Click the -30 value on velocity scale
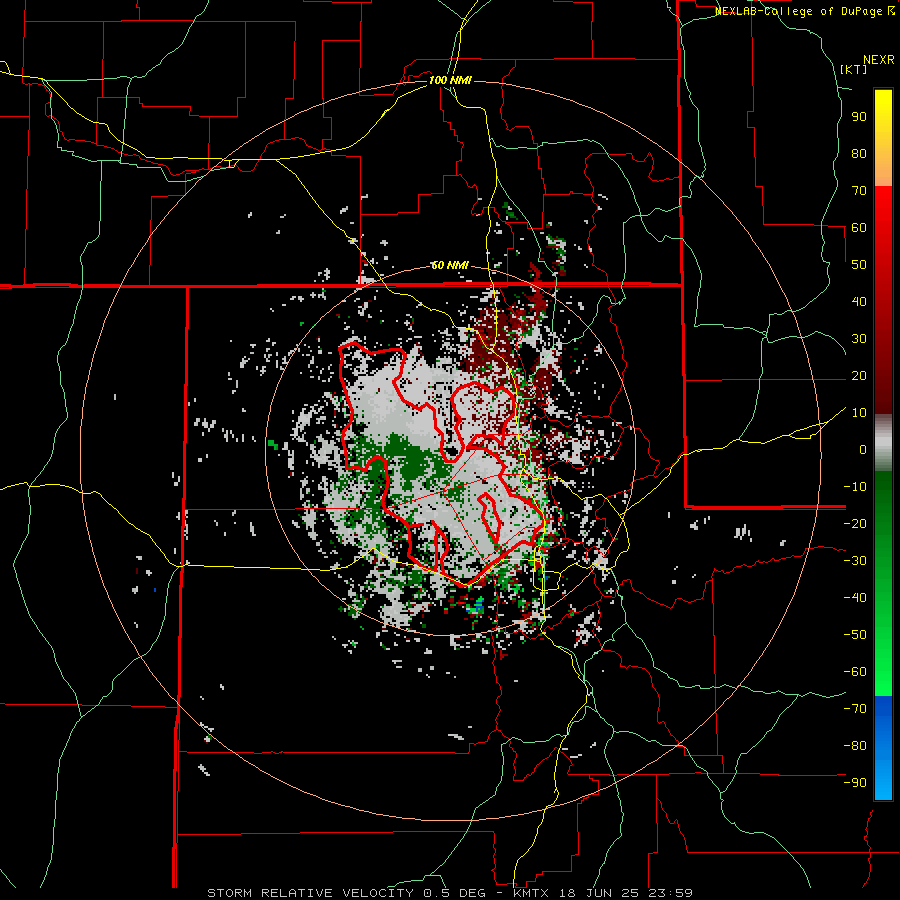900x900 pixels. point(855,561)
